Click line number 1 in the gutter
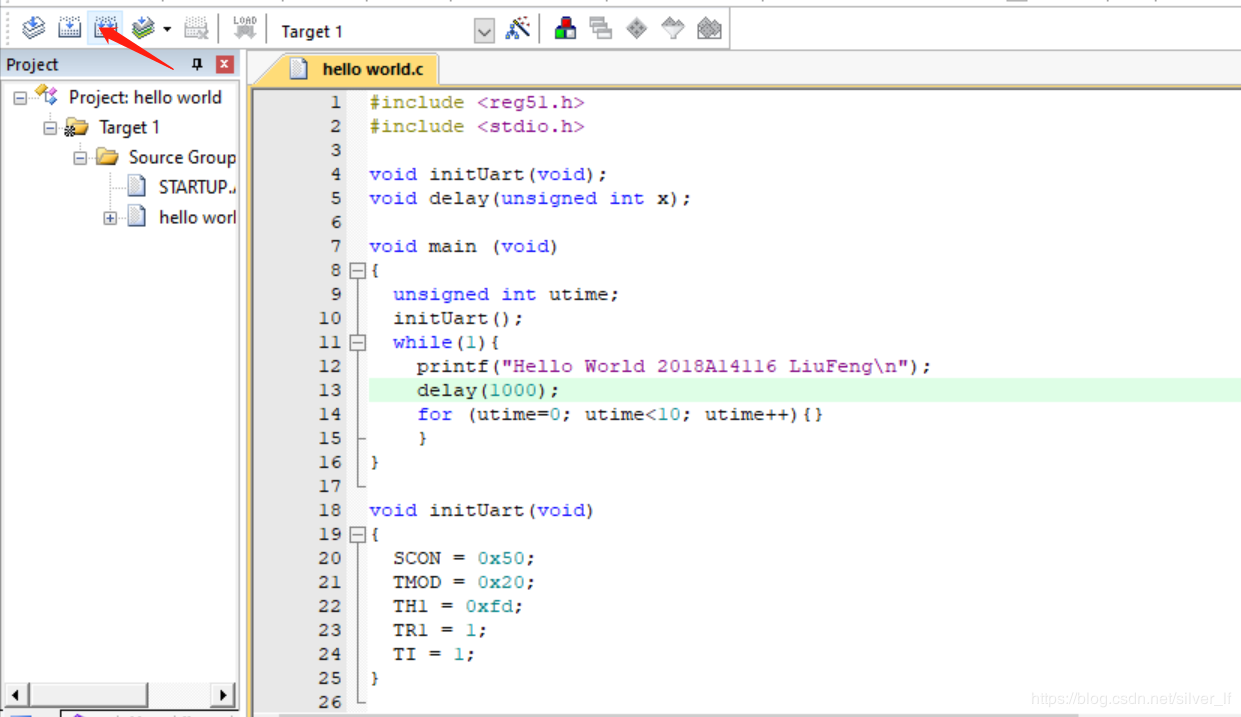Viewport: 1241px width, 717px height. point(336,102)
